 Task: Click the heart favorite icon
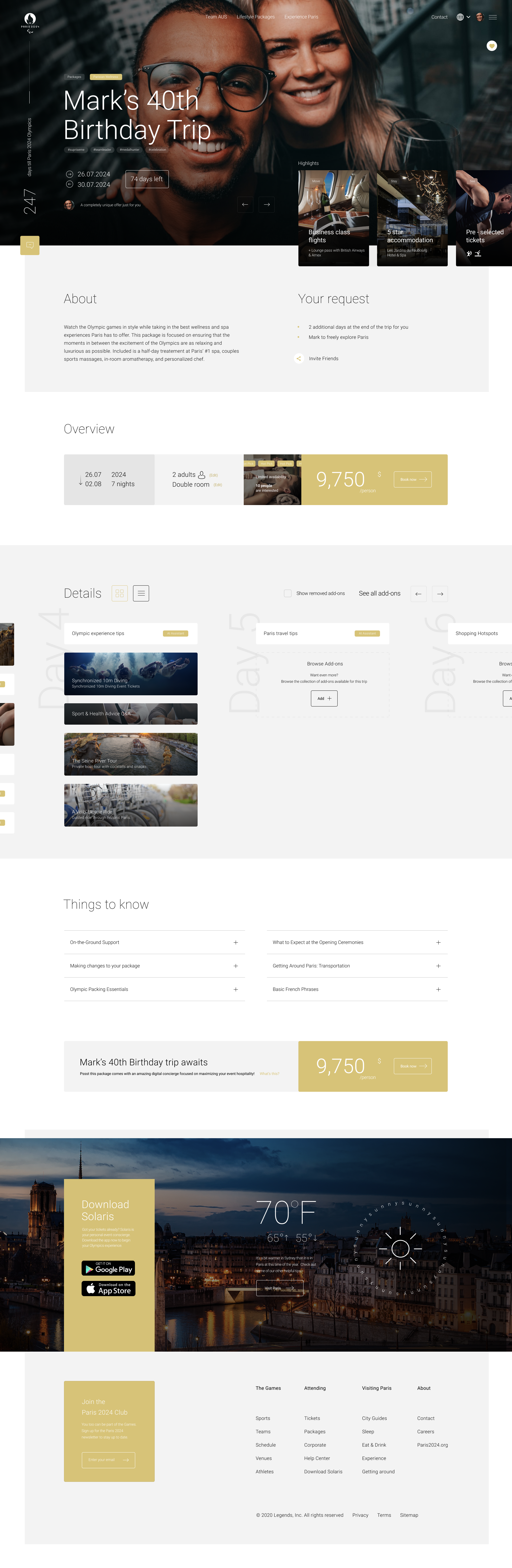point(492,46)
